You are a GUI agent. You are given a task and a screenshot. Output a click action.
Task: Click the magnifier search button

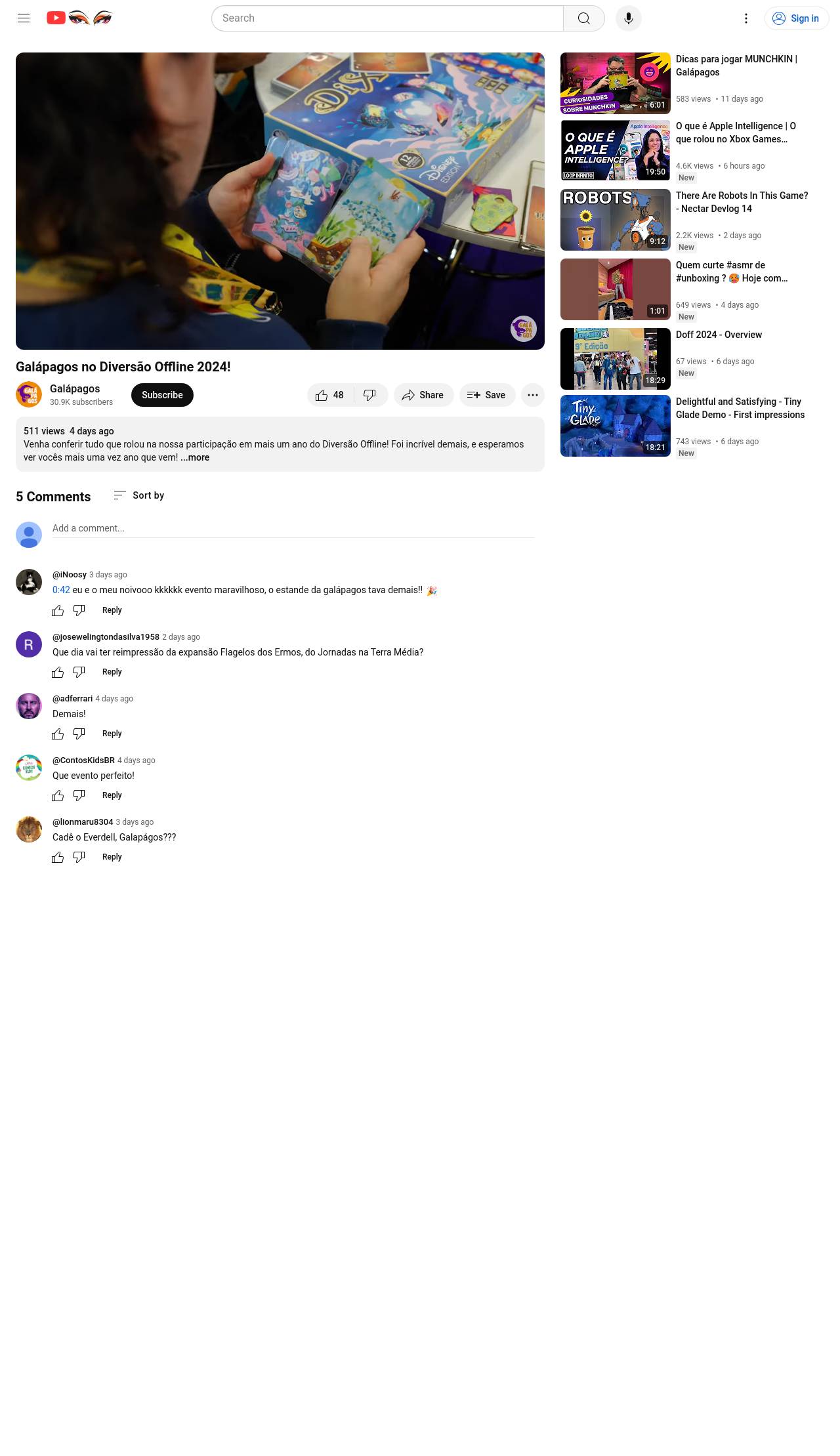584,18
